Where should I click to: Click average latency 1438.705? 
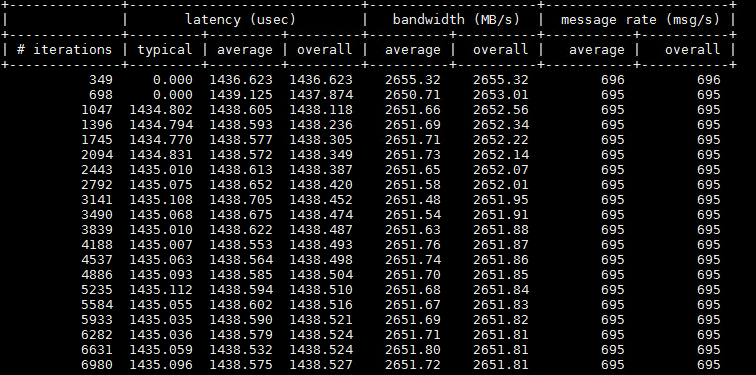click(x=241, y=200)
